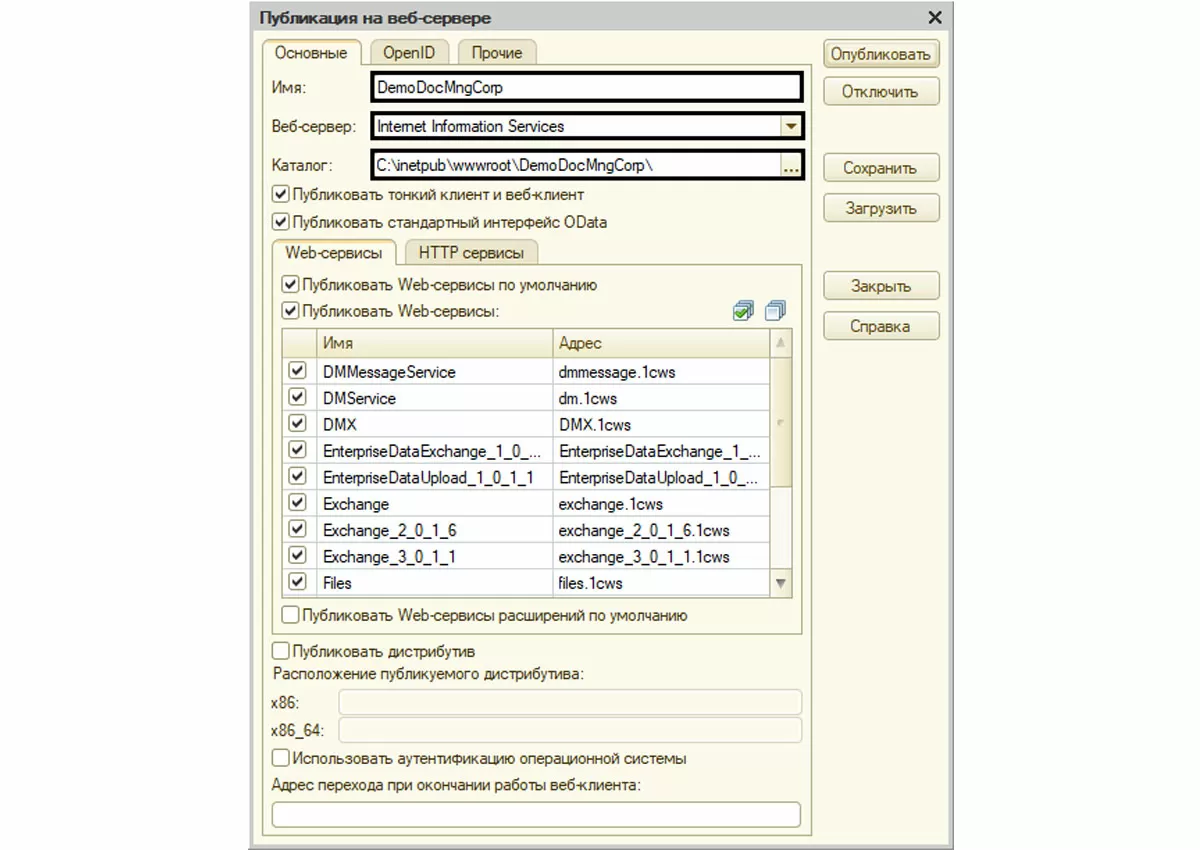Switch to the OpenID tab
Screen dimensions: 1200x850
coord(409,53)
